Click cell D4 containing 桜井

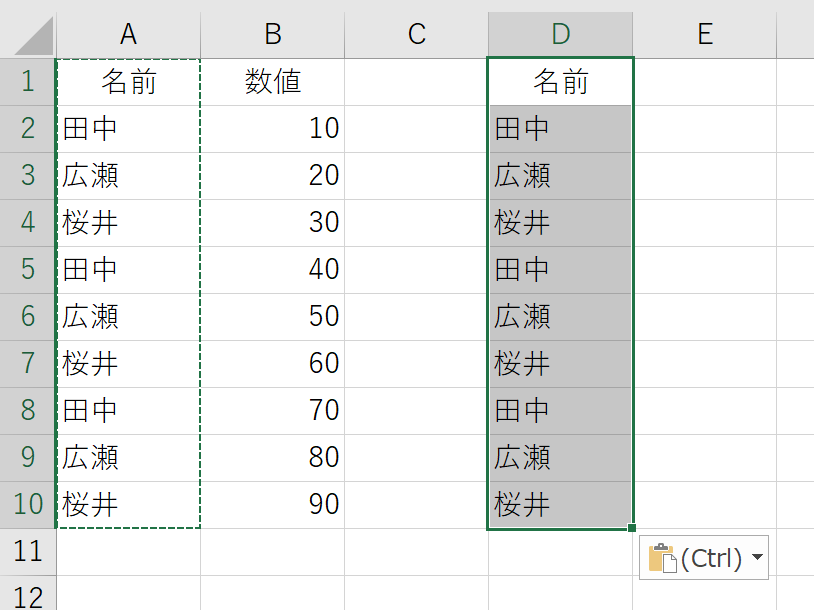560,222
